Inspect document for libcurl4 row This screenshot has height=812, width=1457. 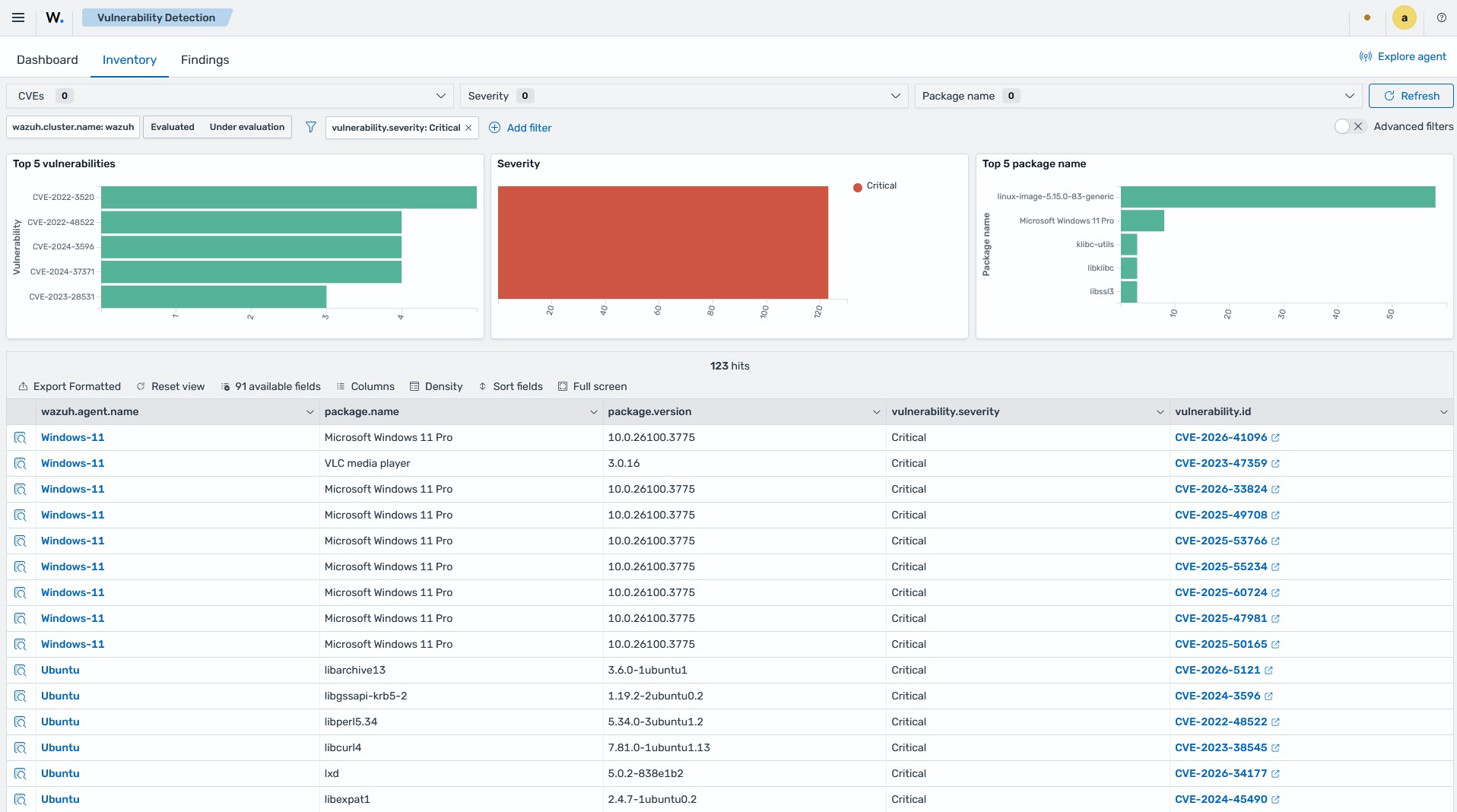point(21,748)
